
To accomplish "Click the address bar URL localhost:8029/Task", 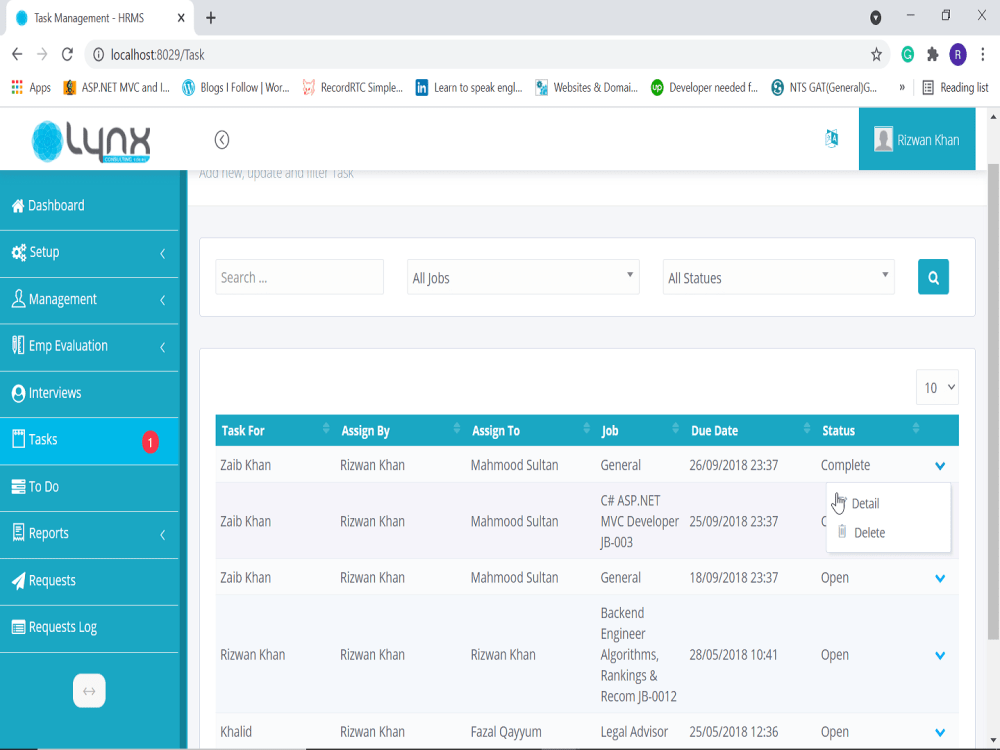I will point(158,55).
